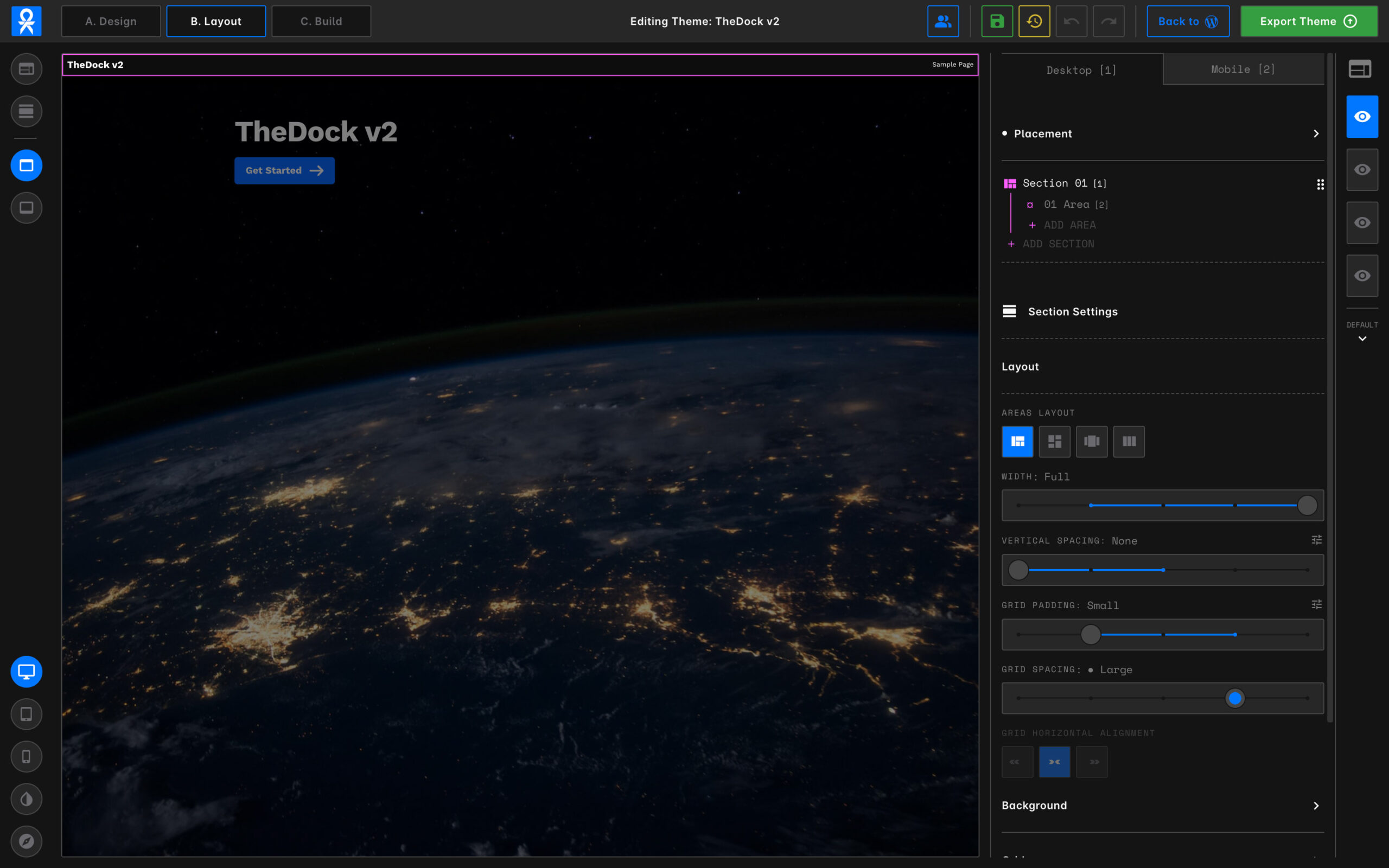This screenshot has width=1389, height=868.
Task: Expand the Placement section chevron
Action: click(x=1316, y=134)
